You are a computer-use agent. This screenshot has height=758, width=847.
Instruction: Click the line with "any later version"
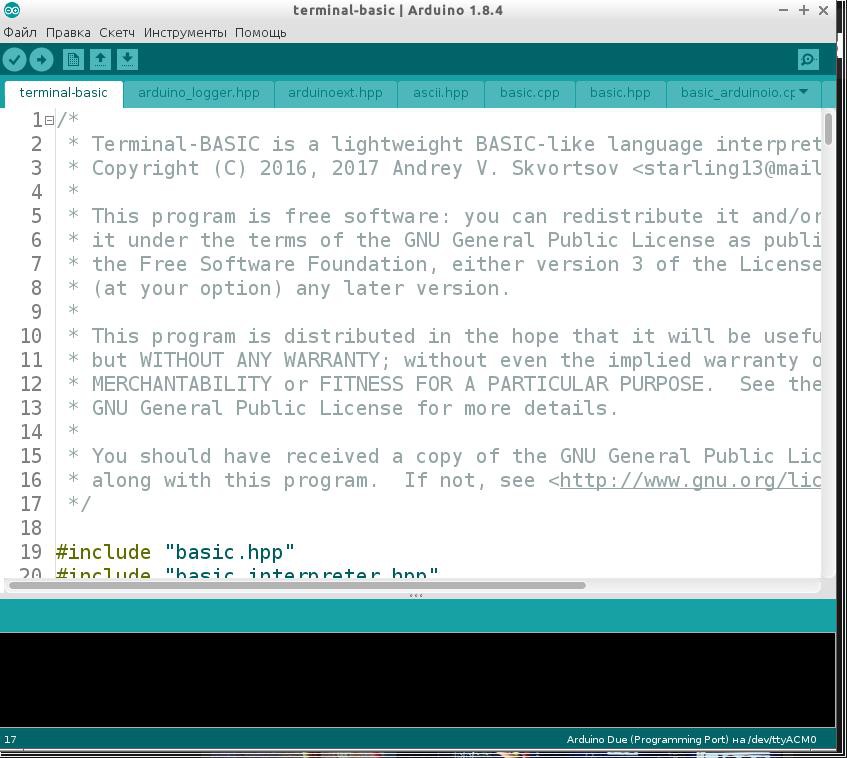point(289,289)
